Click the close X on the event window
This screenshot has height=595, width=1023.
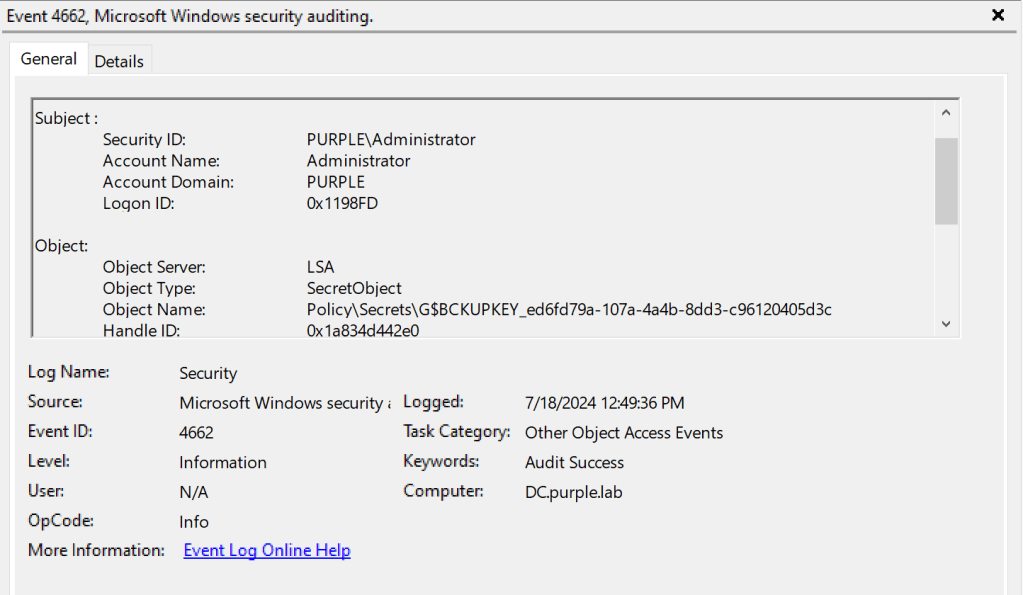click(x=997, y=15)
